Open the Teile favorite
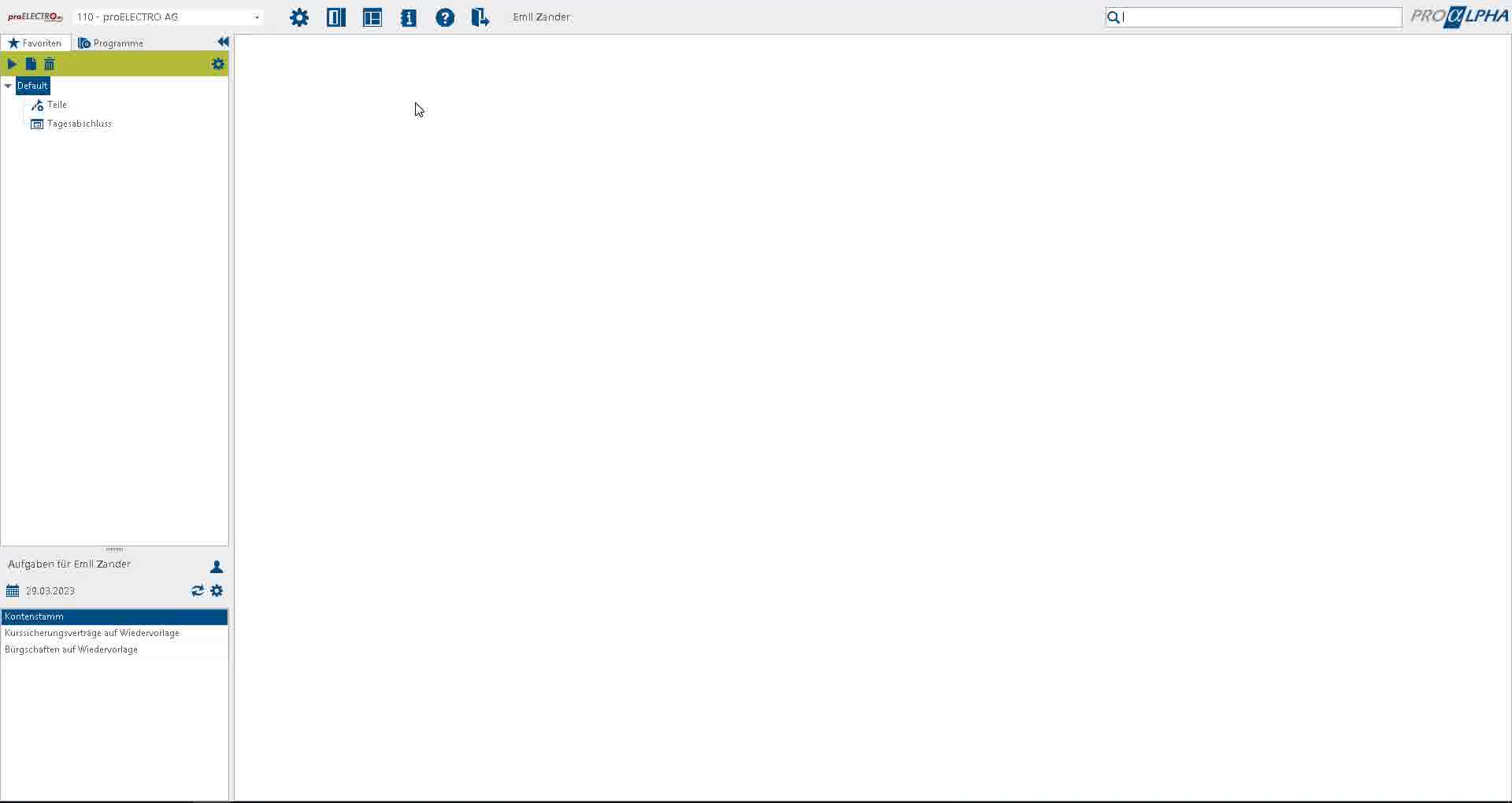This screenshot has width=1512, height=803. pos(57,105)
